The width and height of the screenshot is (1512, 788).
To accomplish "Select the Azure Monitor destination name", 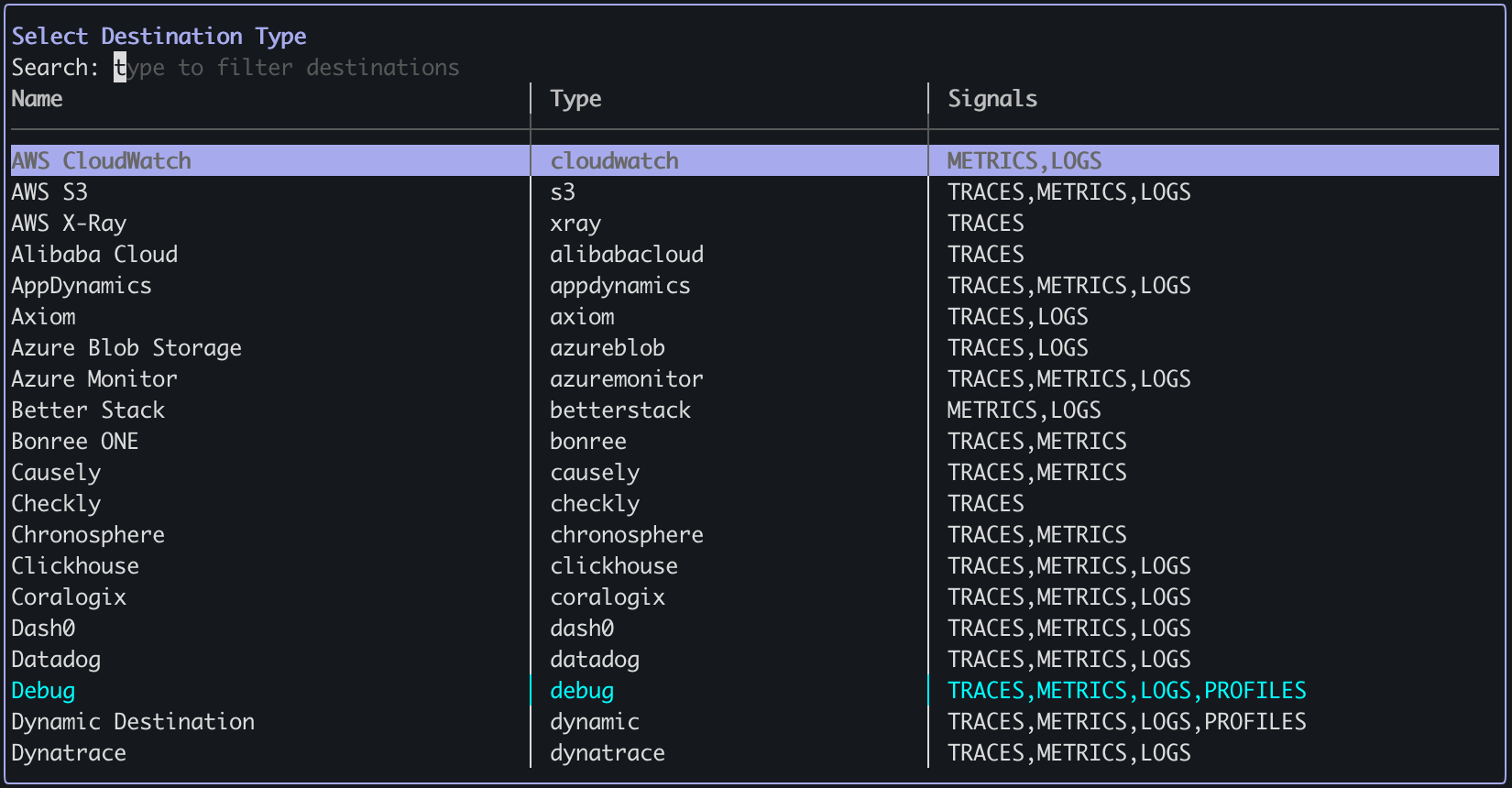I will point(94,379).
